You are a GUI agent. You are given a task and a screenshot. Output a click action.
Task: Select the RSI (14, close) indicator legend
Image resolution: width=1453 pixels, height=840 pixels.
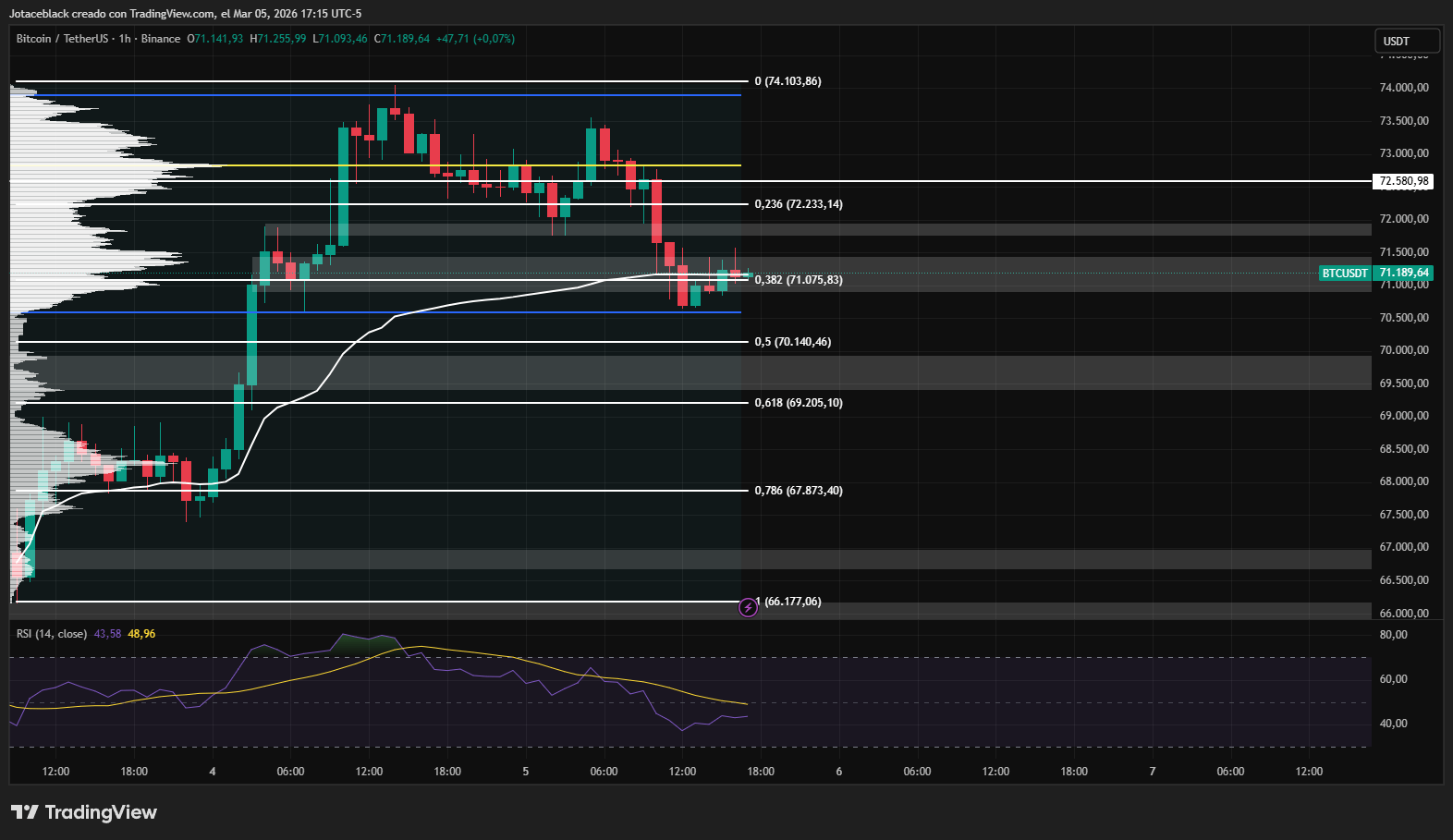tap(52, 634)
